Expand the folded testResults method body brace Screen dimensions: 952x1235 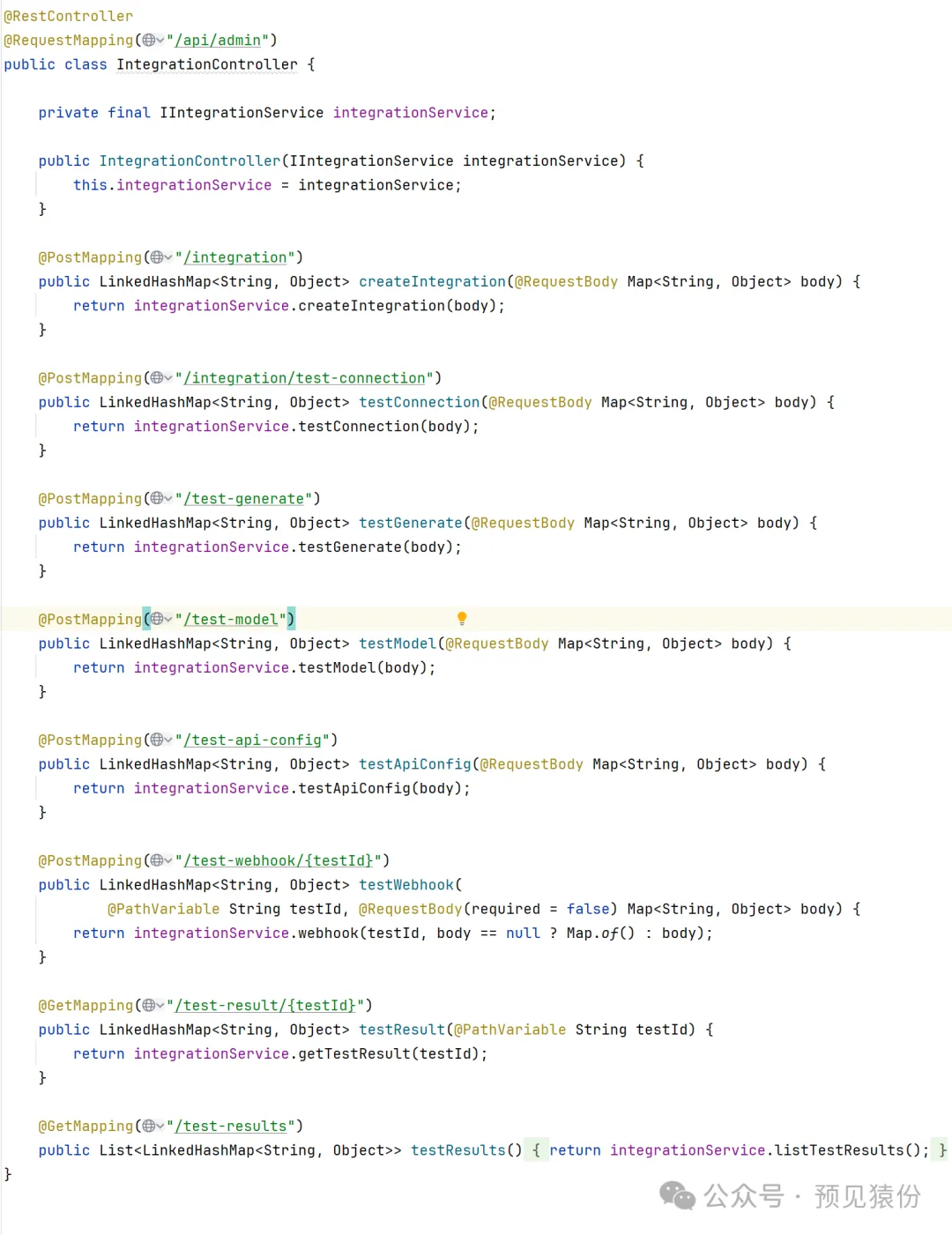coord(536,1150)
